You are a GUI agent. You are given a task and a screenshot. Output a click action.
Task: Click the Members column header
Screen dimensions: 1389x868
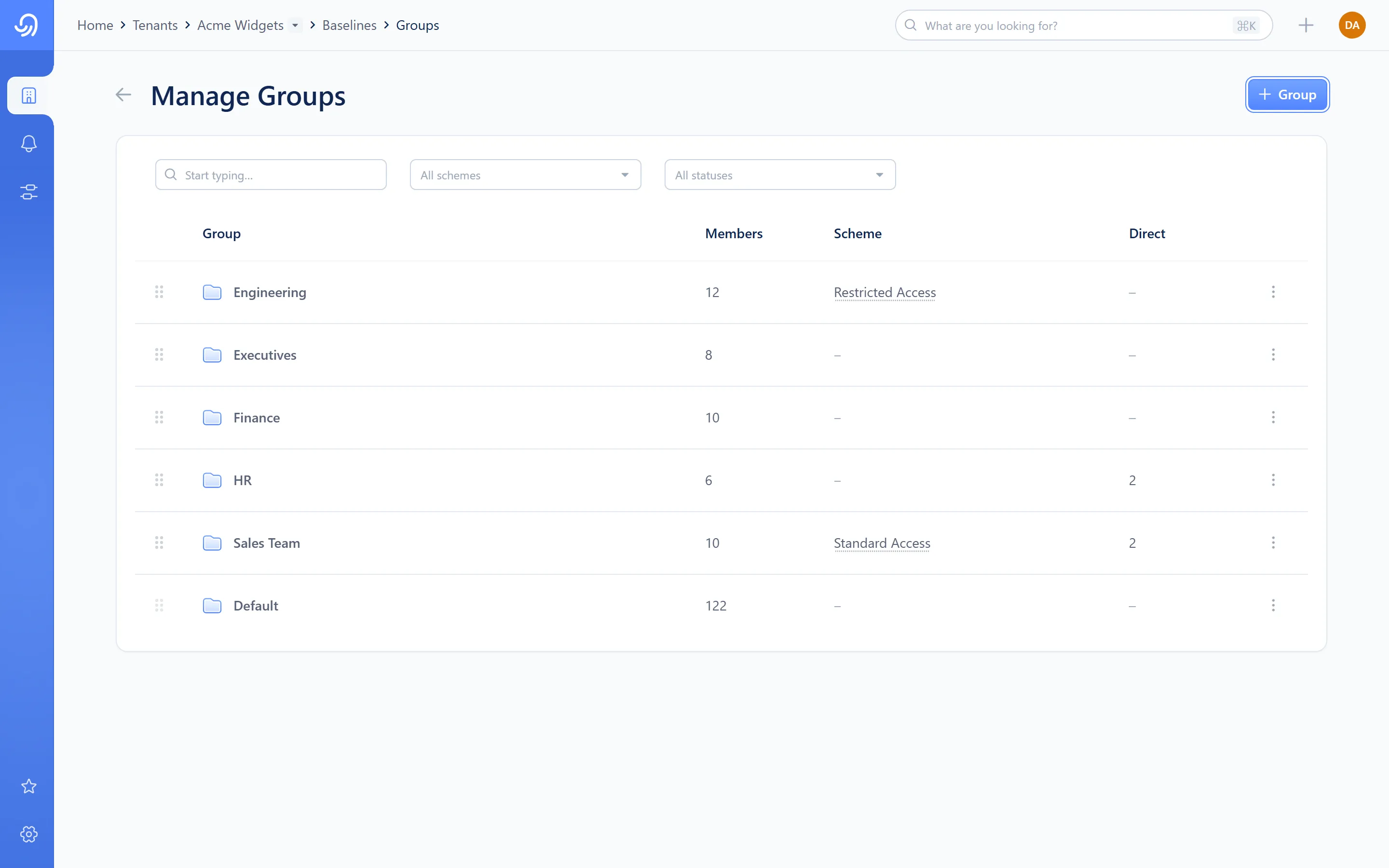pos(734,234)
